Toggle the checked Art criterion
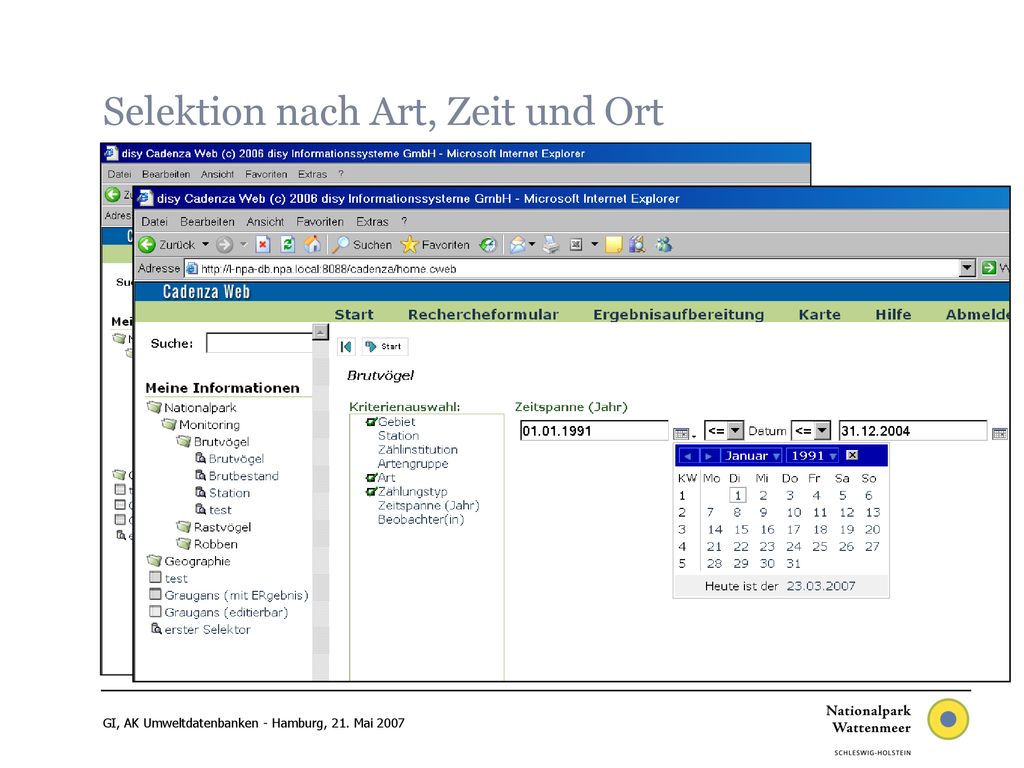 pyautogui.click(x=371, y=478)
